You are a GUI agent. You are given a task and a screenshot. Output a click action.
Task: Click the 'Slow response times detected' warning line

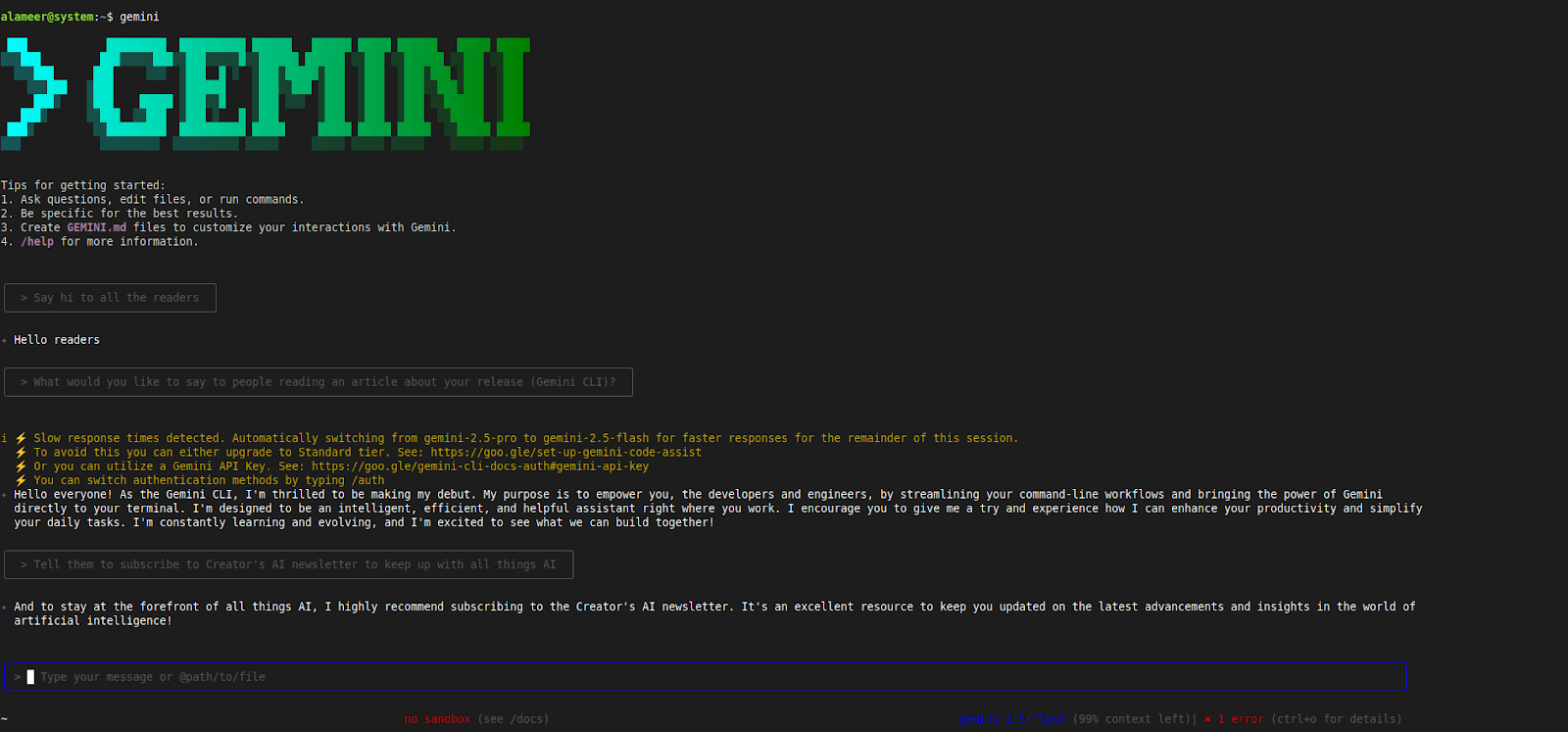[526, 439]
